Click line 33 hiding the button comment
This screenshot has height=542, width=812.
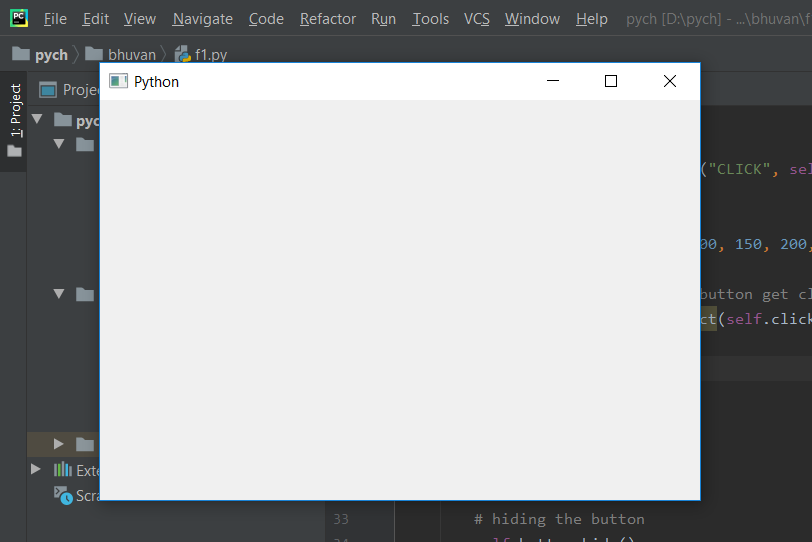(559, 519)
